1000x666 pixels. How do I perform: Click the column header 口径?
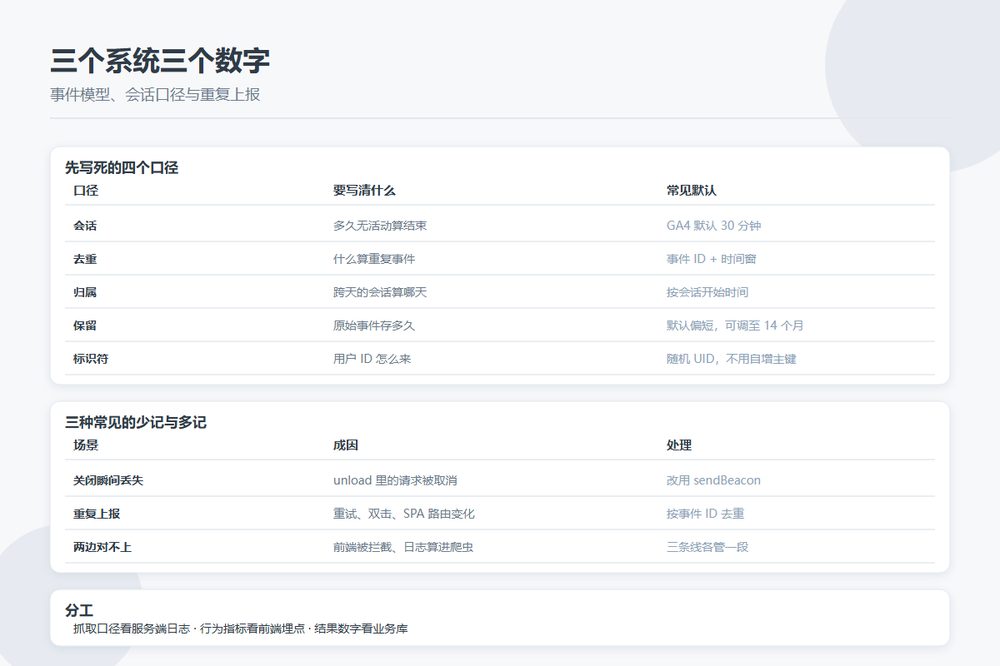[x=85, y=190]
